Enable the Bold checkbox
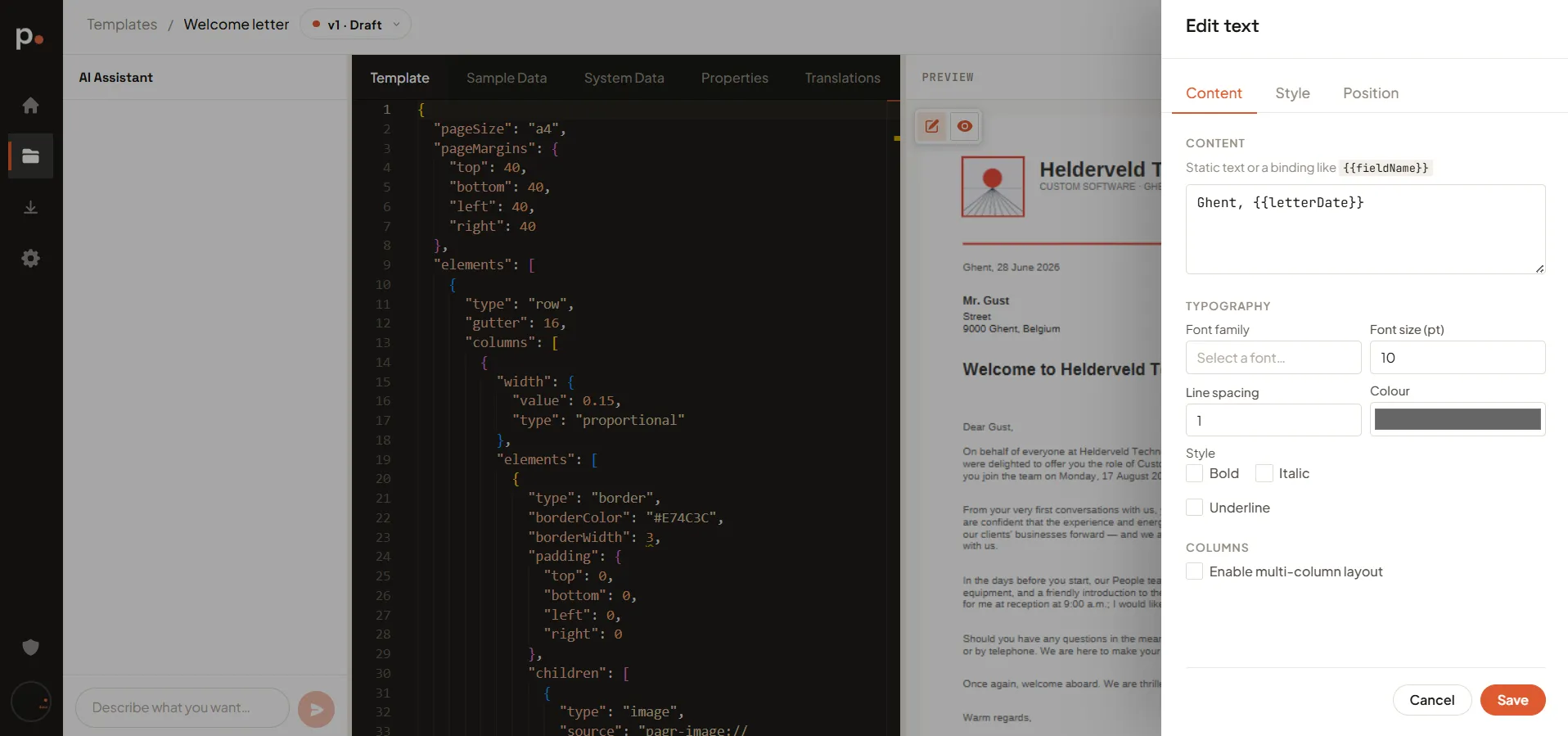The image size is (1568, 736). [x=1195, y=473]
